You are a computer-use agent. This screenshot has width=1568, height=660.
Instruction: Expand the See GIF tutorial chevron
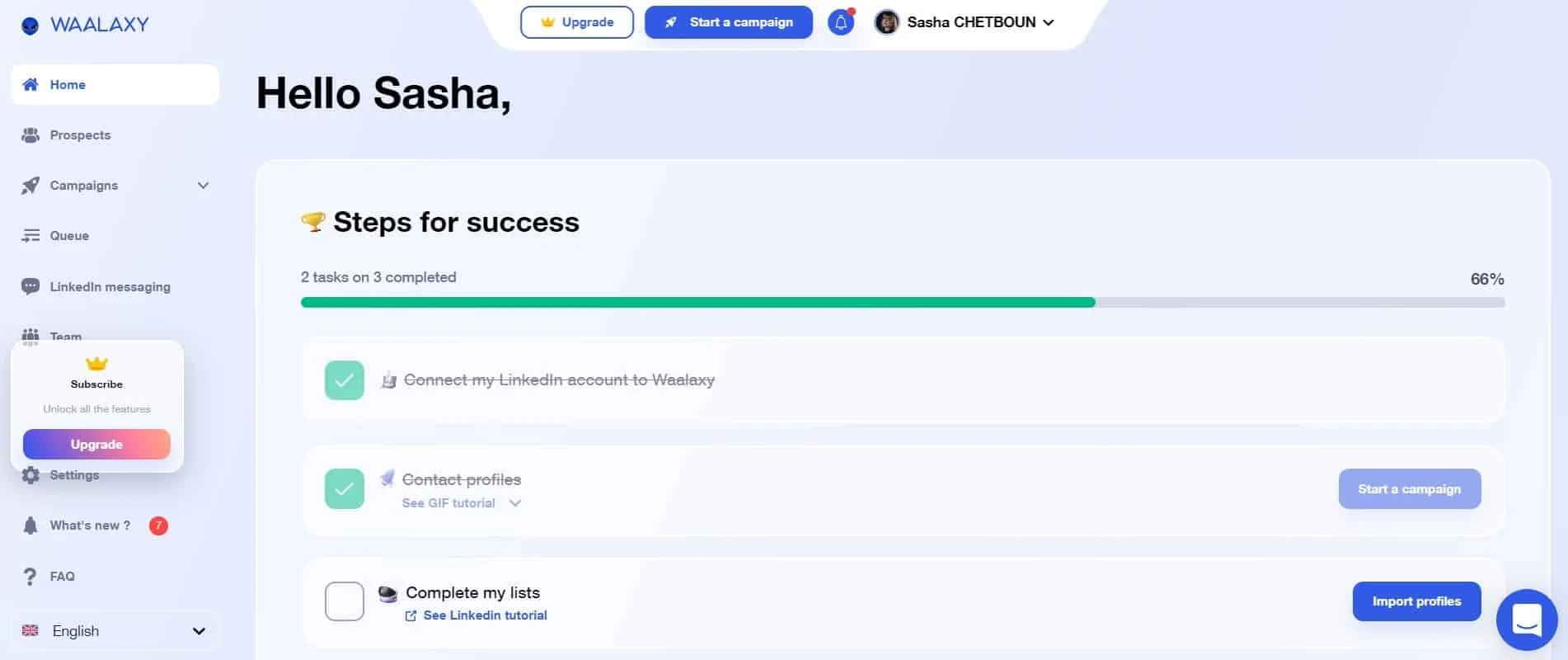(515, 503)
